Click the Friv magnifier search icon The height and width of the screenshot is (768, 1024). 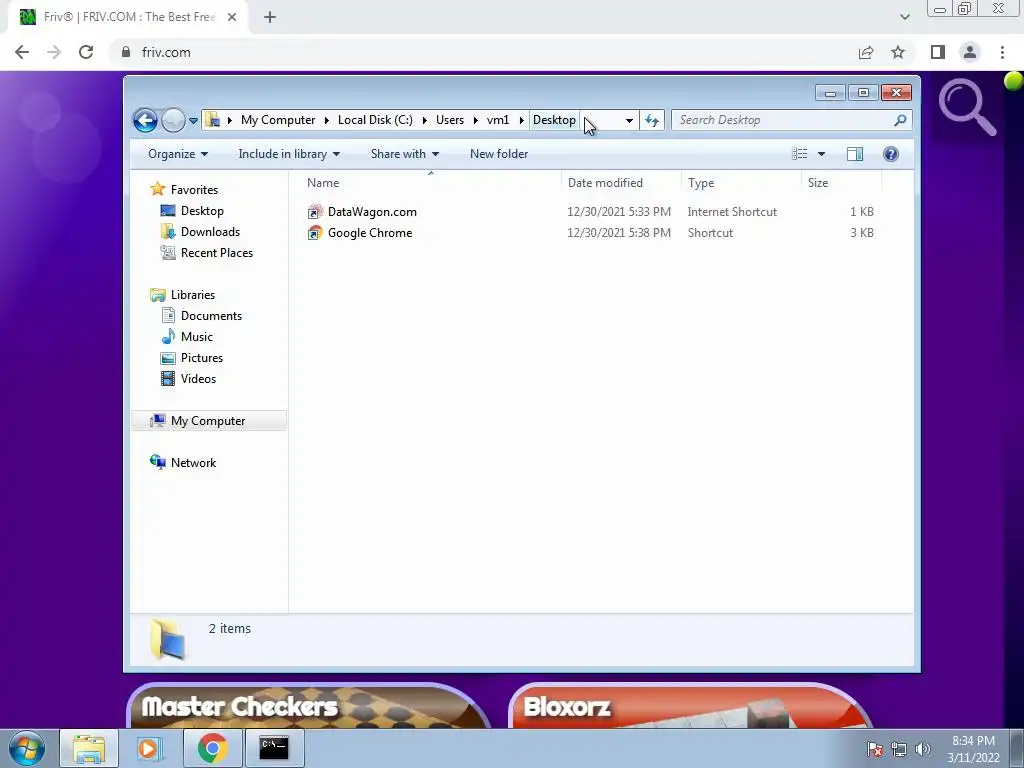[967, 107]
